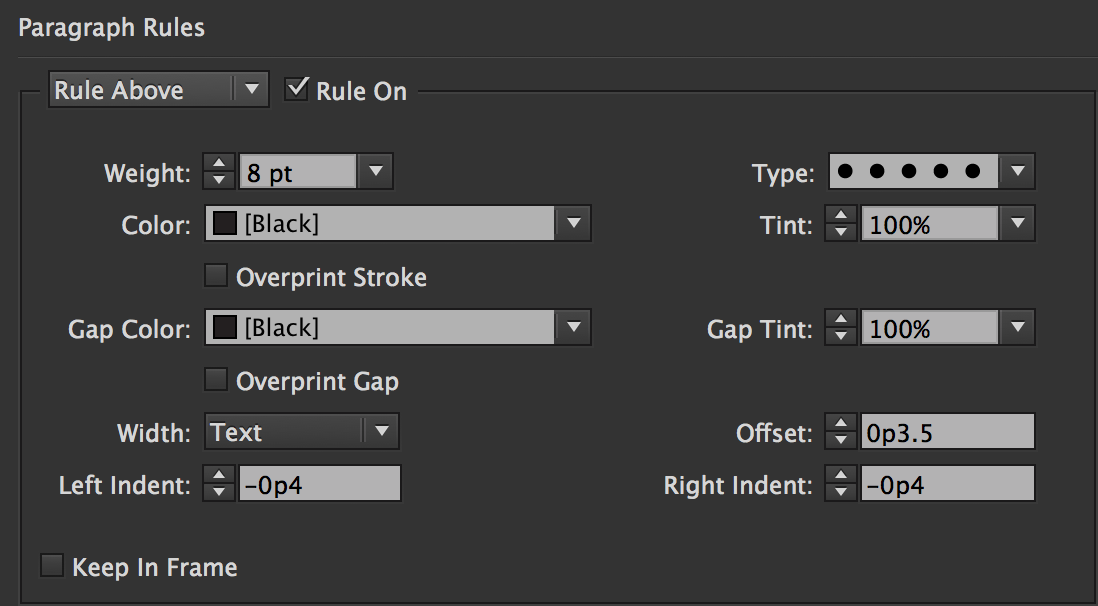Click the Tint stepper arrows

pyautogui.click(x=840, y=224)
